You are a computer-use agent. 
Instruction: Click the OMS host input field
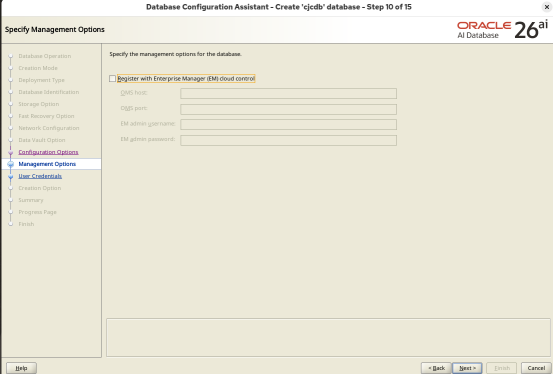point(288,93)
